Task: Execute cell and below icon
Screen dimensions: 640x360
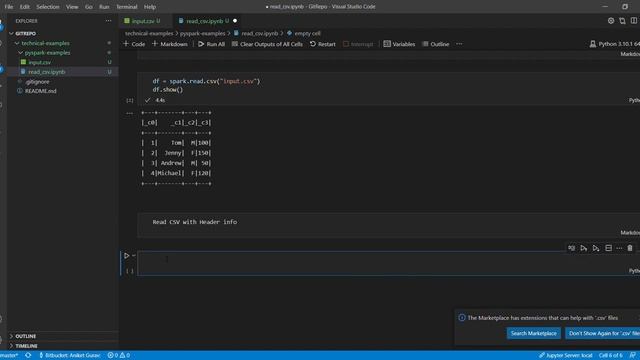Action: tap(596, 248)
